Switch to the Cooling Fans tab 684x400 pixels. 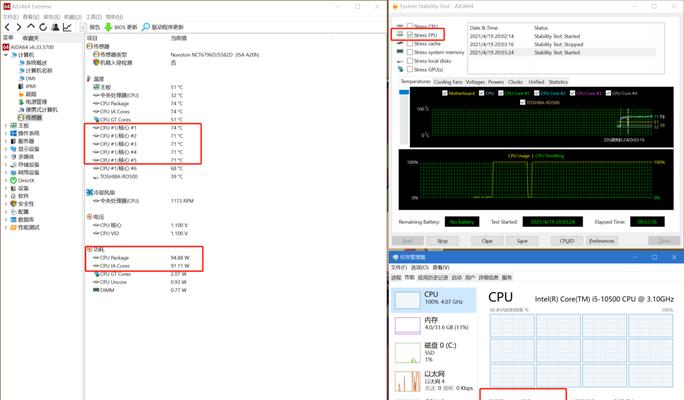point(448,82)
